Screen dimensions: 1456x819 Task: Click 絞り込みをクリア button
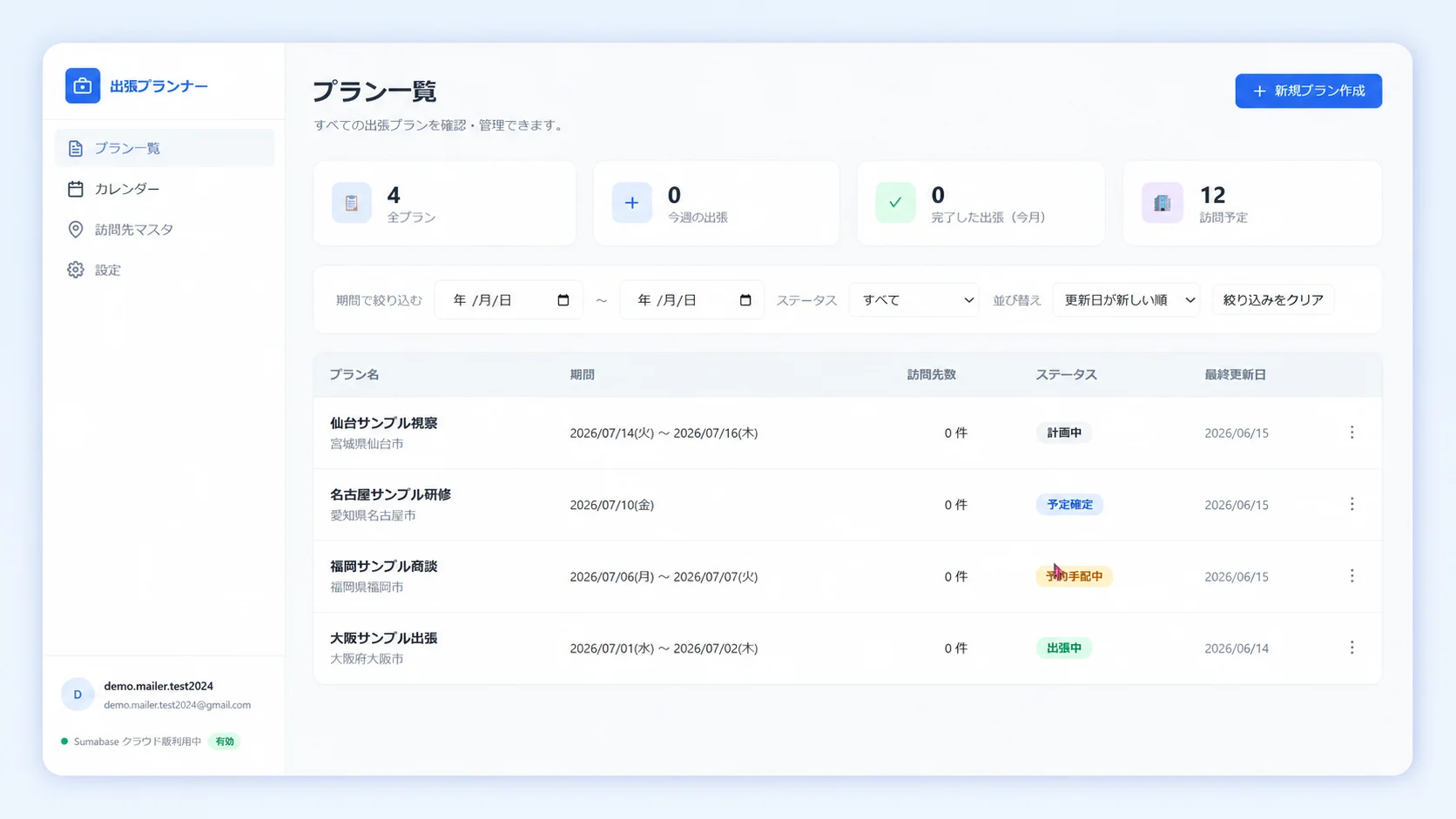click(1273, 300)
